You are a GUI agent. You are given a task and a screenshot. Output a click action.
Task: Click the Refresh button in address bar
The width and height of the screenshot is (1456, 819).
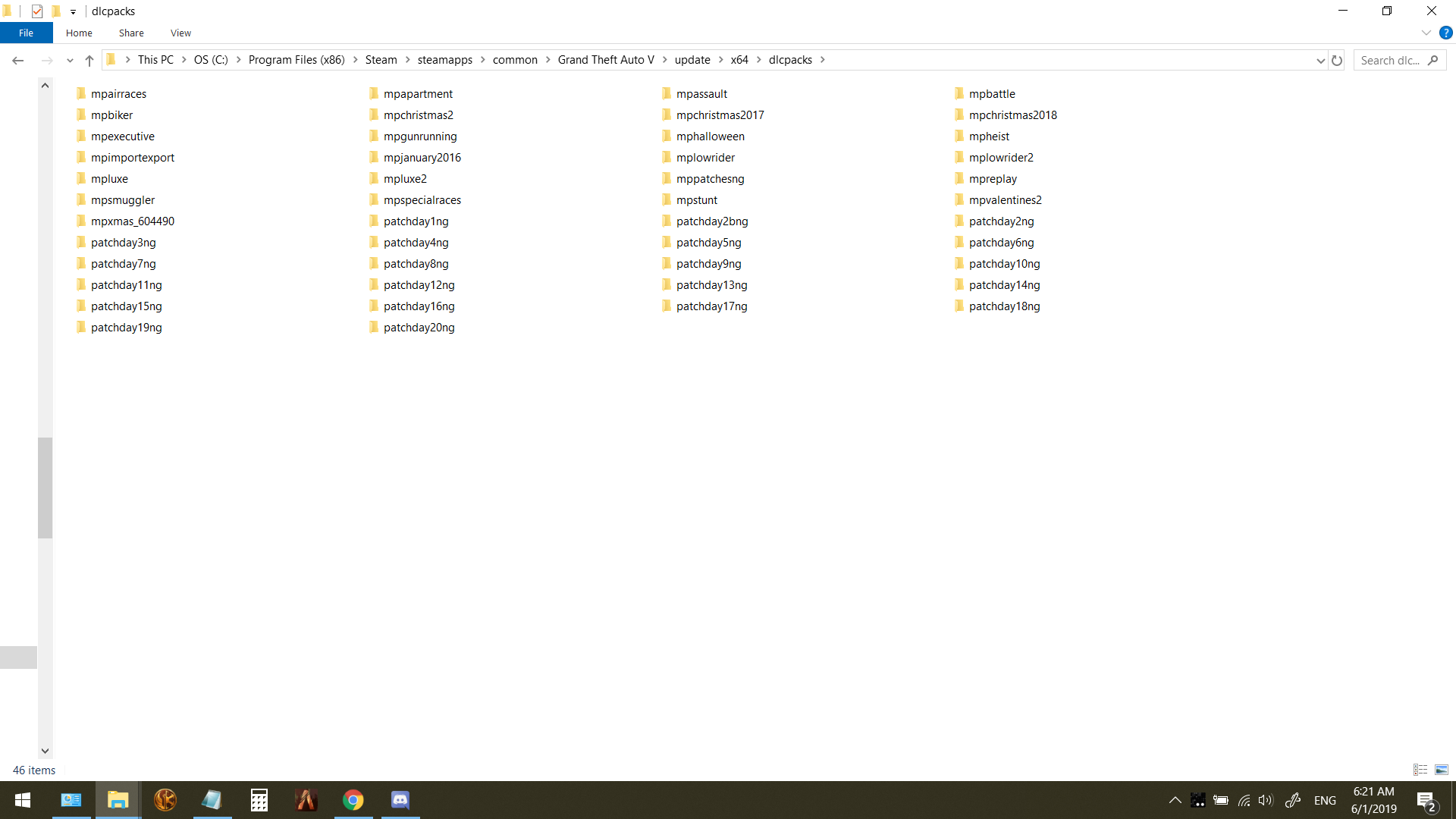[1337, 60]
